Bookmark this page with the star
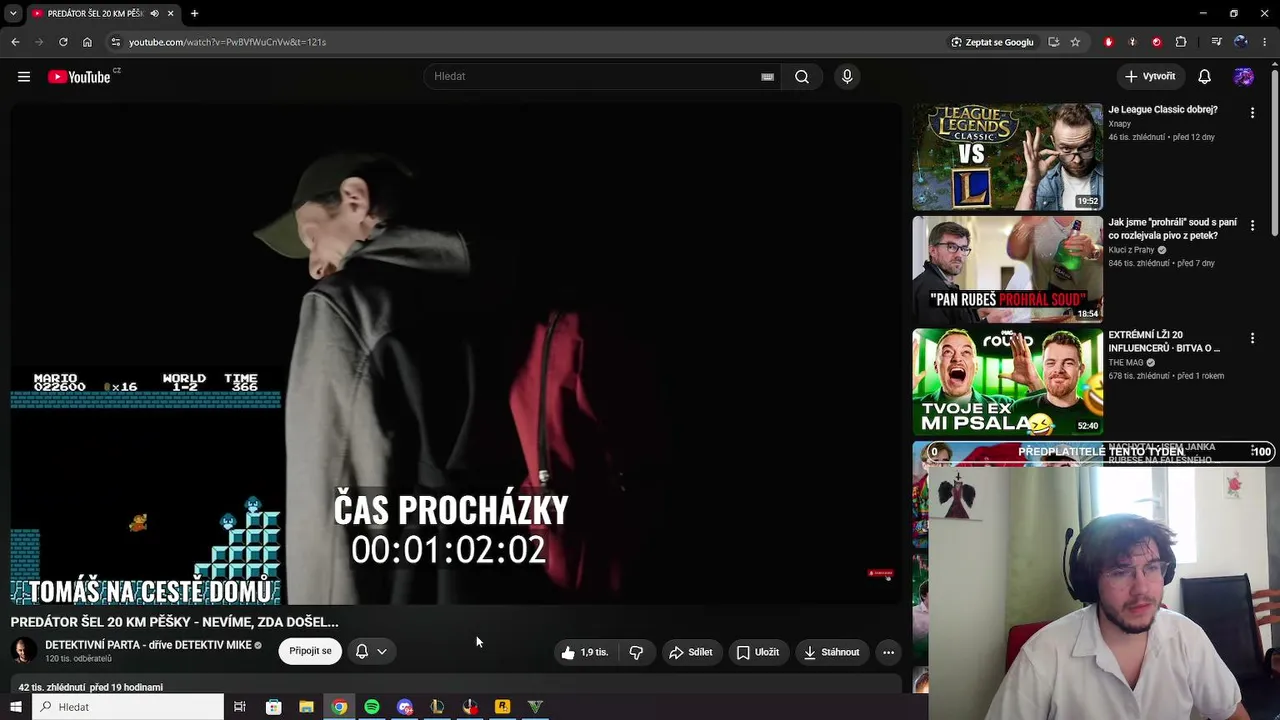 [1075, 42]
